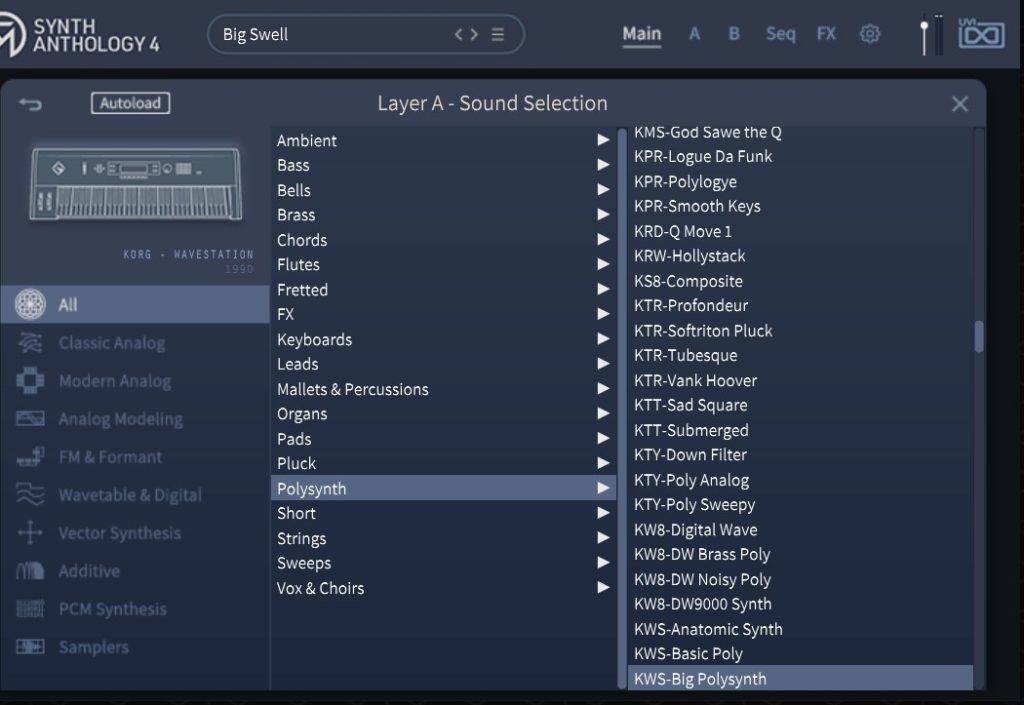This screenshot has width=1024, height=705.
Task: Select the Samplers category icon
Action: tap(31, 647)
